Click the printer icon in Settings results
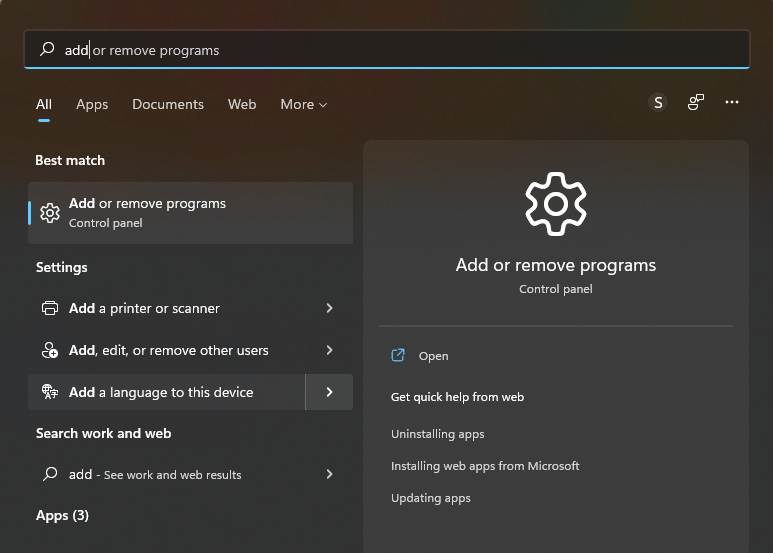Image resolution: width=773 pixels, height=553 pixels. pos(50,308)
